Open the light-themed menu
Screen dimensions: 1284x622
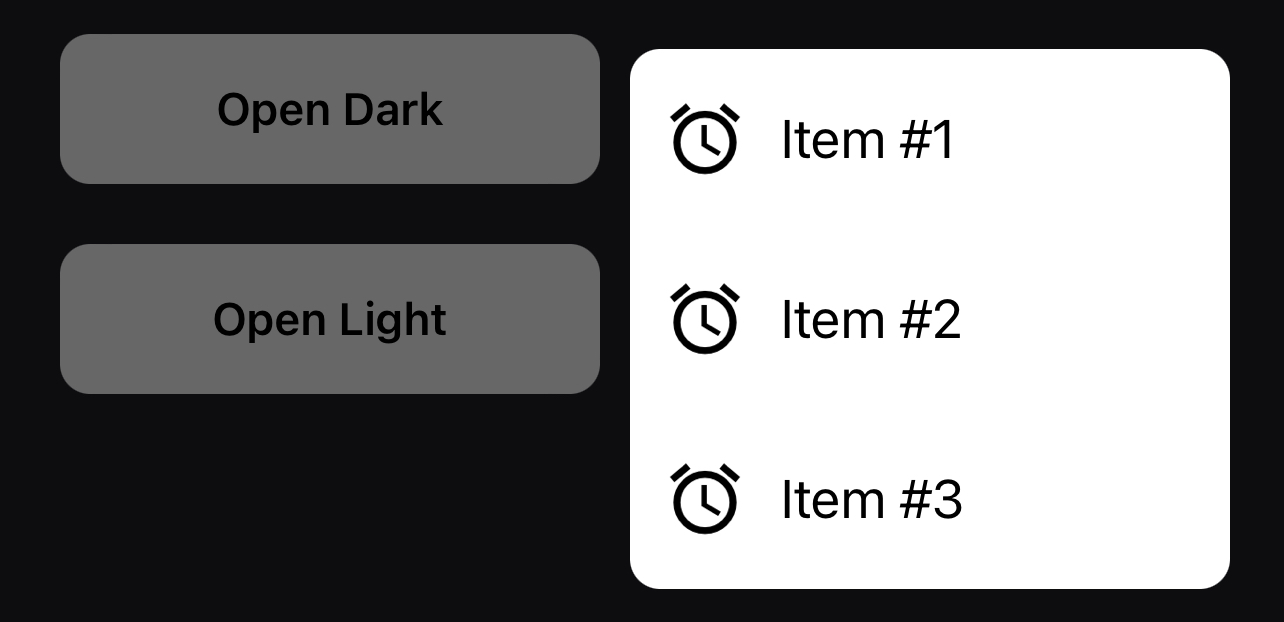[x=330, y=319]
